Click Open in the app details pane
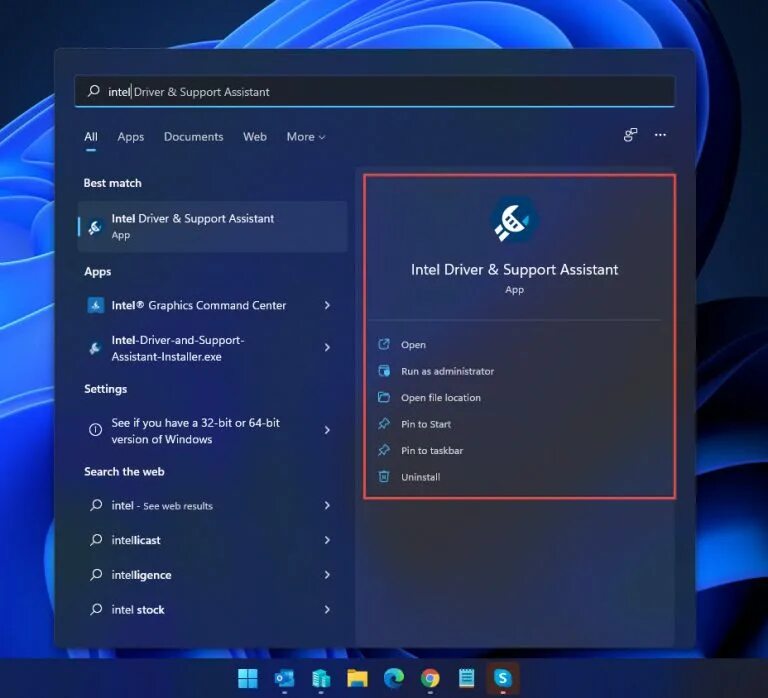Image resolution: width=768 pixels, height=698 pixels. point(413,344)
